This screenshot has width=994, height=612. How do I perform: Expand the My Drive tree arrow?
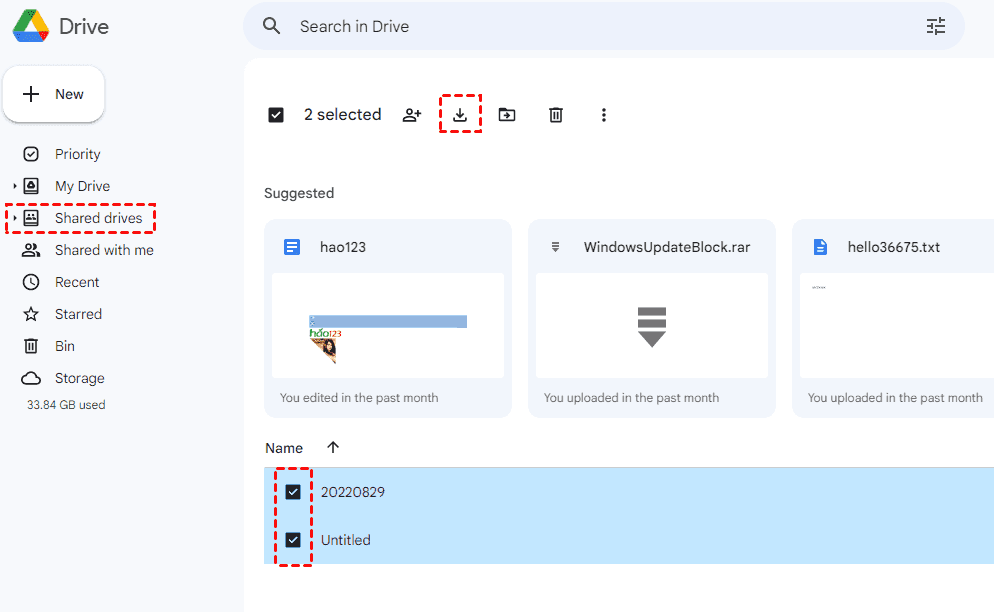coord(15,186)
